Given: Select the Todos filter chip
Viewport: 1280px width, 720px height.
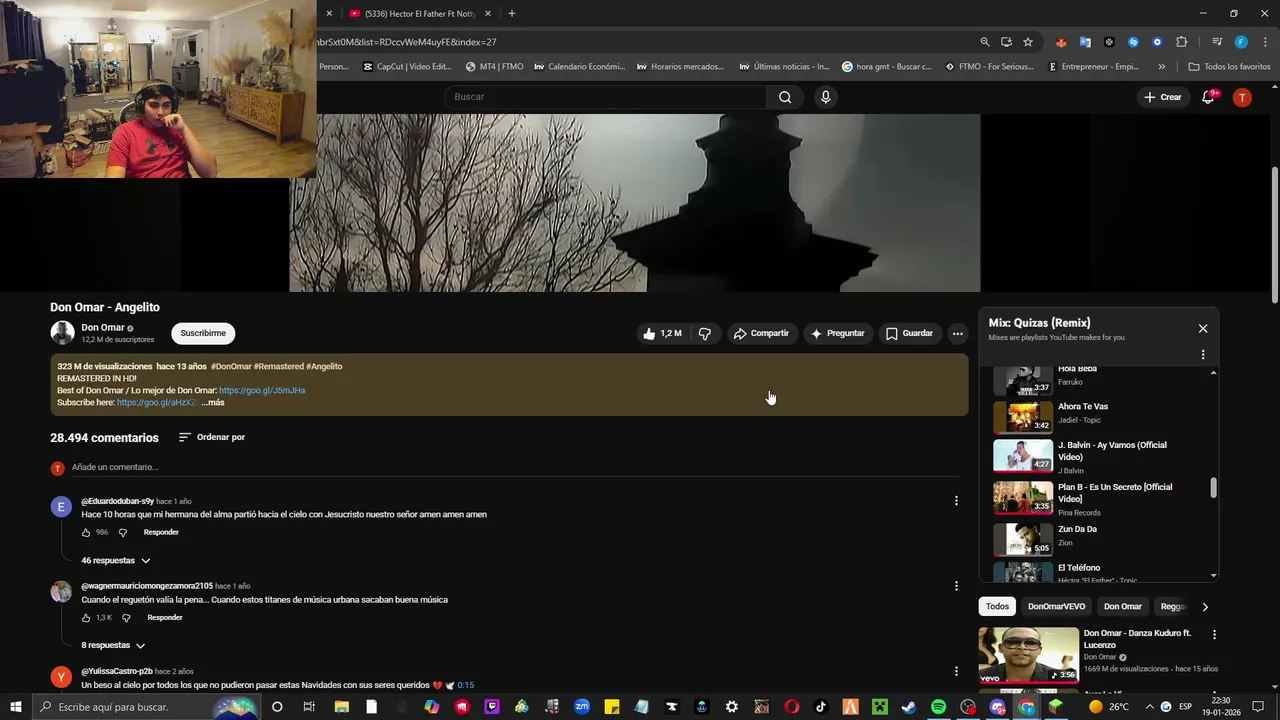Looking at the screenshot, I should pyautogui.click(x=997, y=606).
